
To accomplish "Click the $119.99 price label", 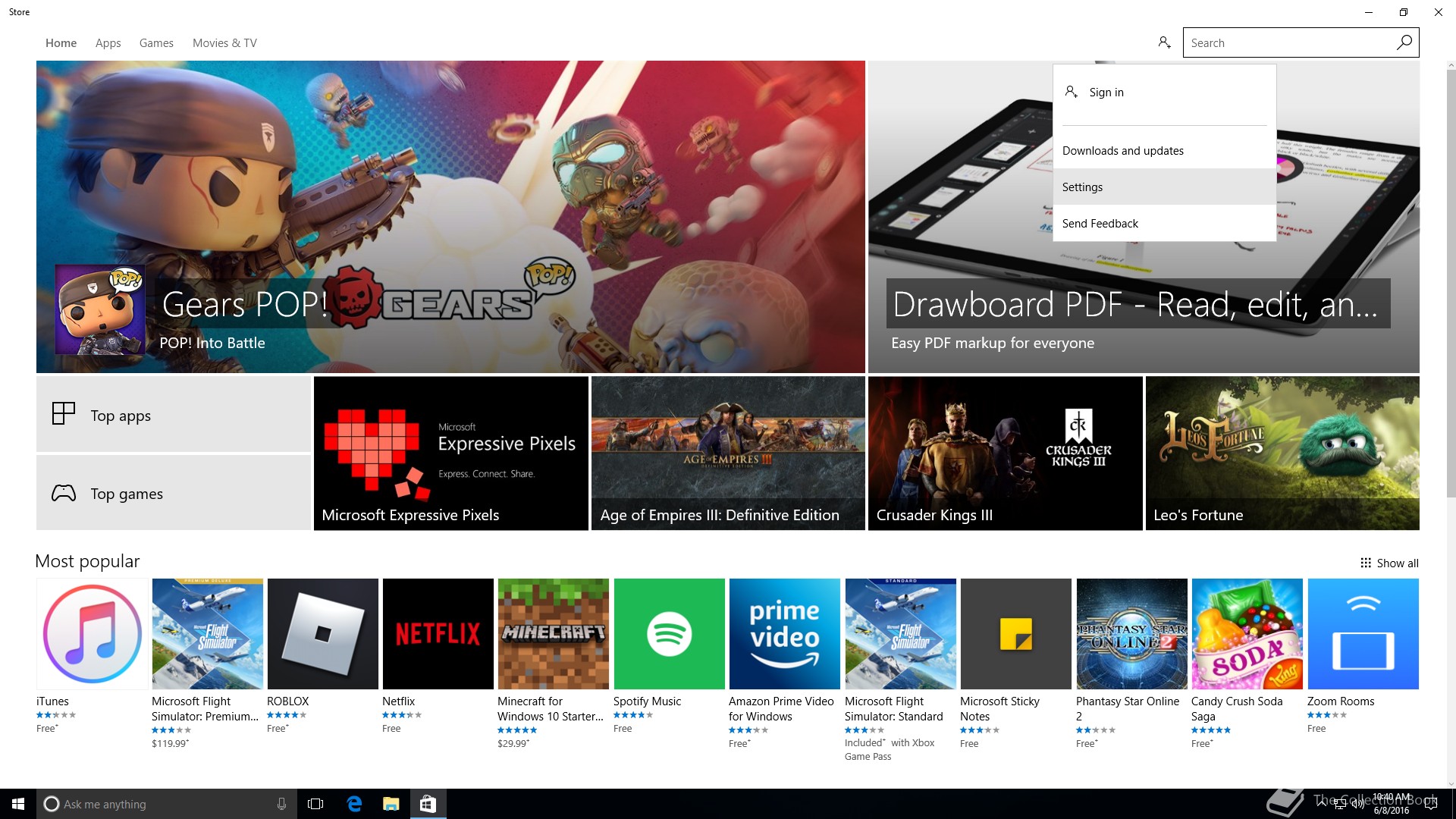I will pyautogui.click(x=170, y=743).
